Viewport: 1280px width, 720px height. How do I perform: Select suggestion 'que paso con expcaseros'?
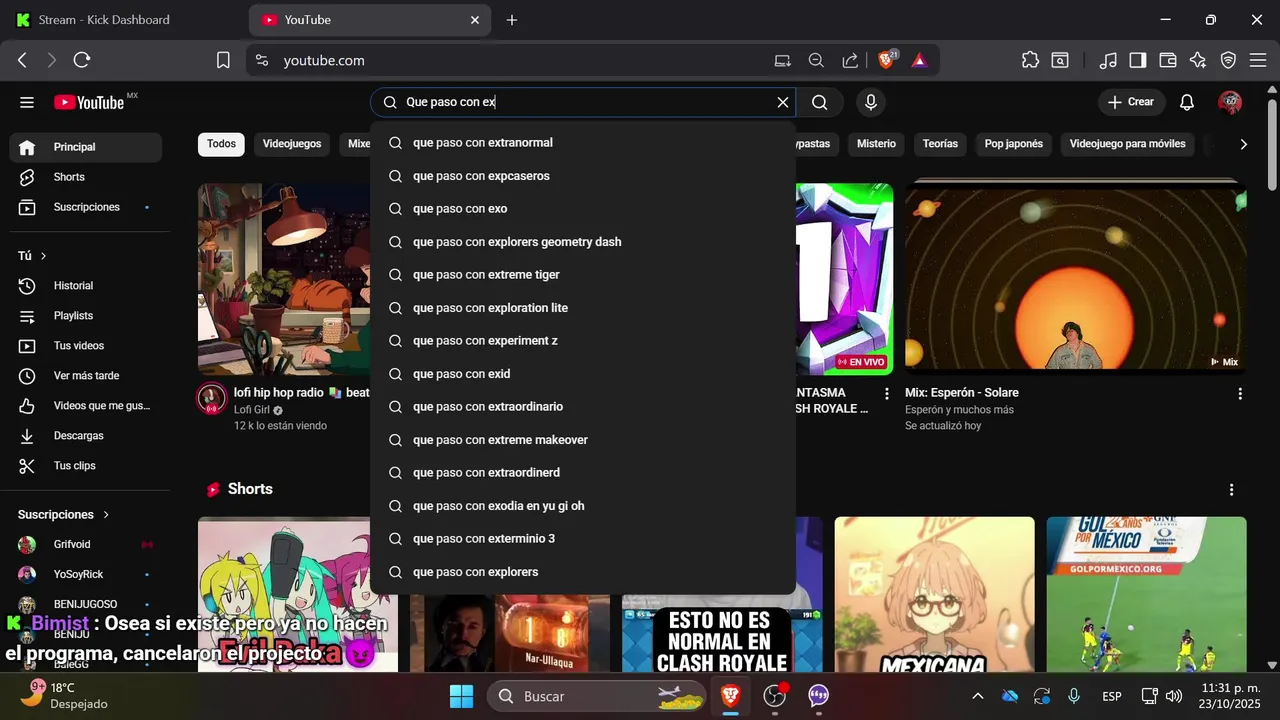tap(583, 176)
